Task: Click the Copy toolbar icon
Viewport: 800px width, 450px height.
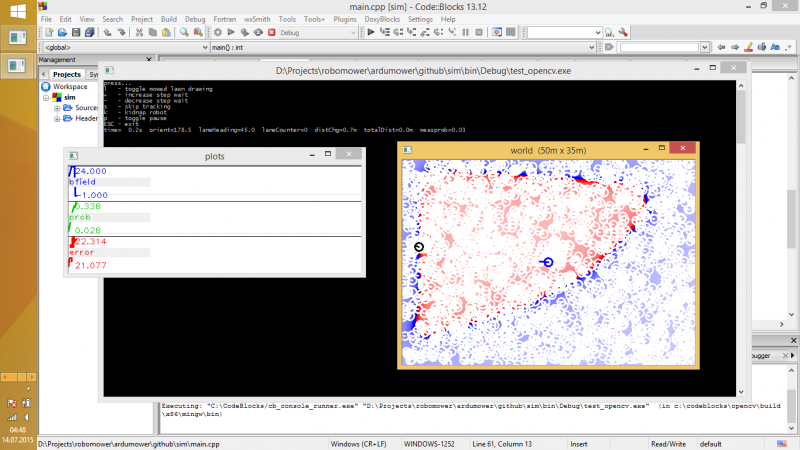Action: 153,33
